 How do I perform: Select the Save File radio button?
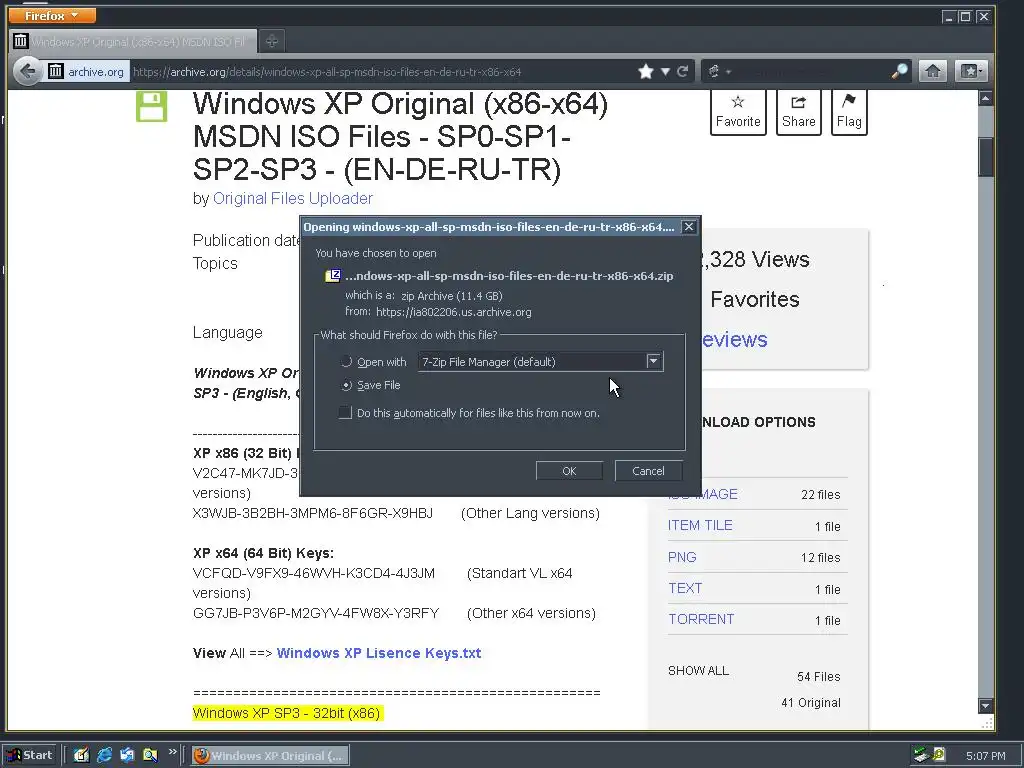(x=347, y=385)
